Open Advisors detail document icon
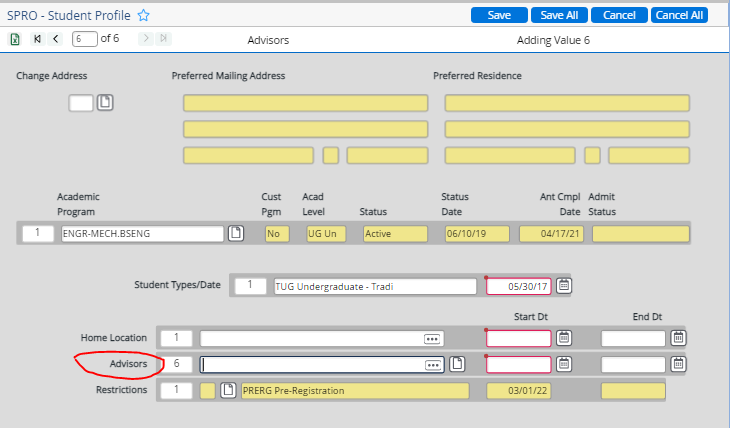The image size is (733, 428). (457, 364)
